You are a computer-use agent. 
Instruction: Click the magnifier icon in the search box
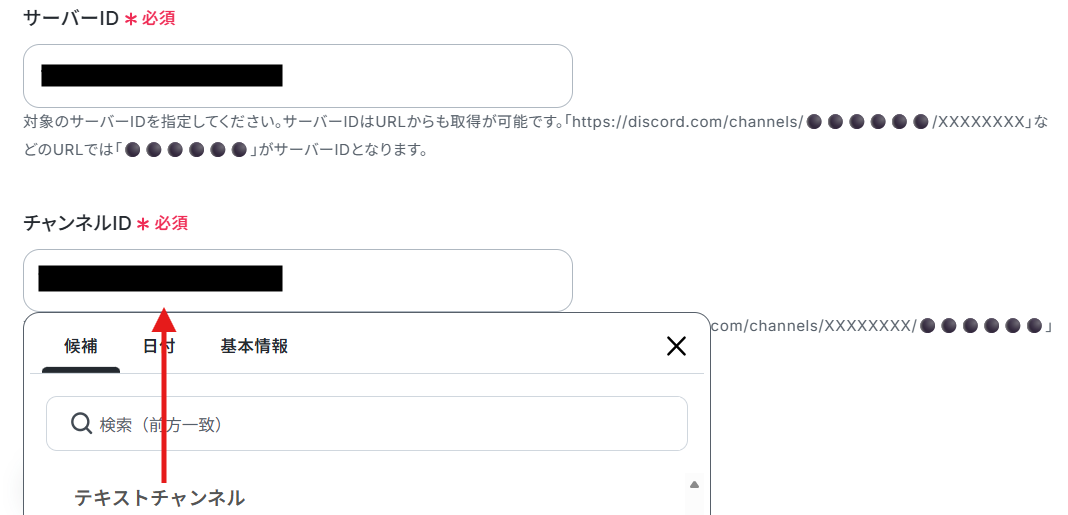pos(81,424)
